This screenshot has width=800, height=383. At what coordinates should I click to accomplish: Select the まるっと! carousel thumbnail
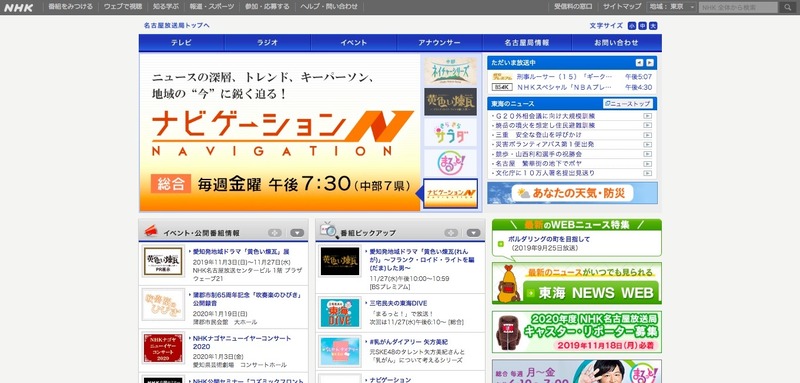point(451,163)
